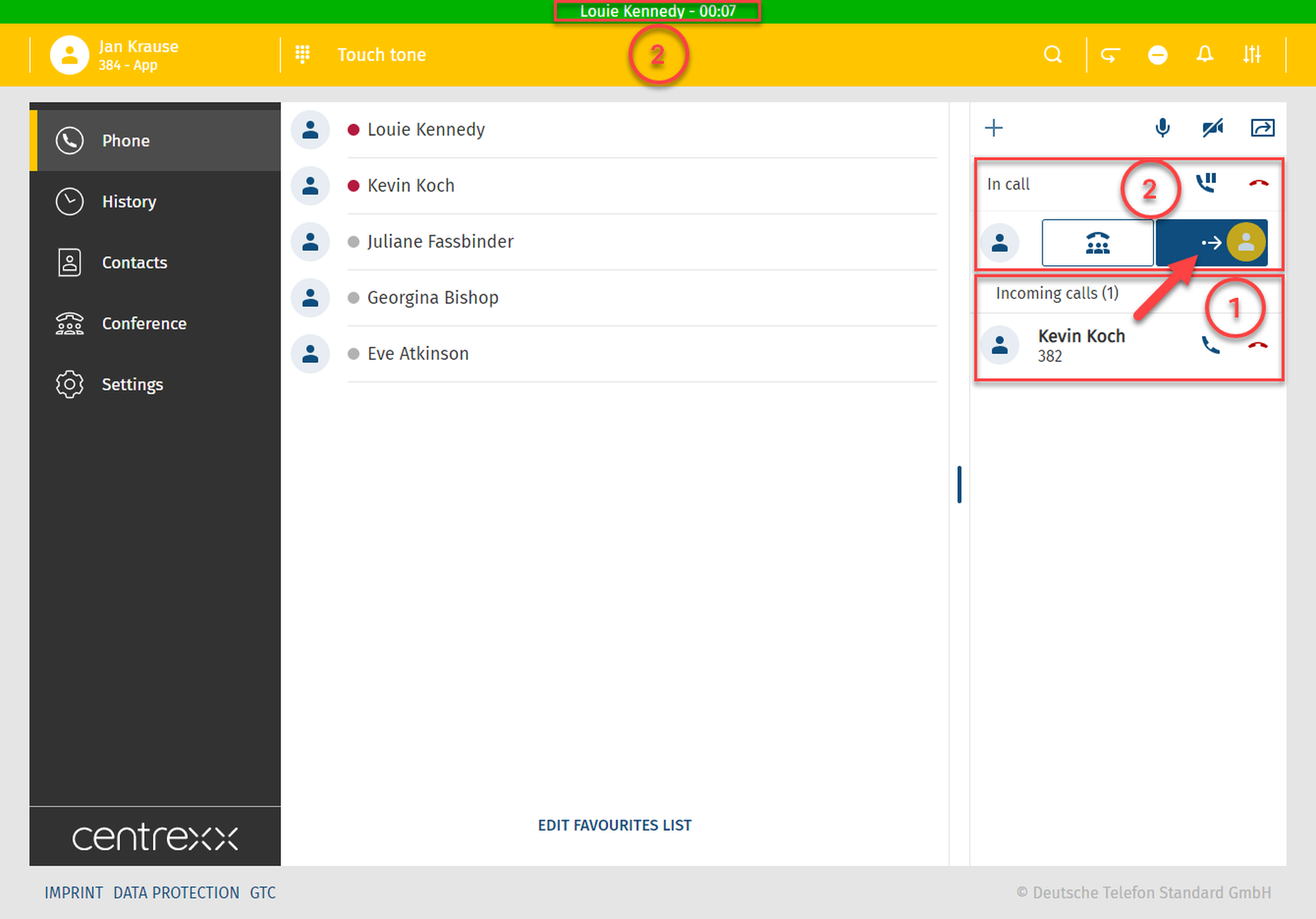Image resolution: width=1316 pixels, height=919 pixels.
Task: Click EDIT FAVOURITES LIST link
Action: [615, 825]
